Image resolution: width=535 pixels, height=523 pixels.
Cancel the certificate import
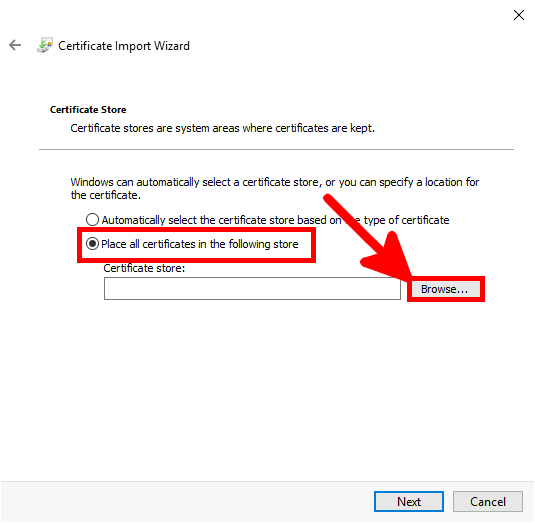pyautogui.click(x=488, y=502)
